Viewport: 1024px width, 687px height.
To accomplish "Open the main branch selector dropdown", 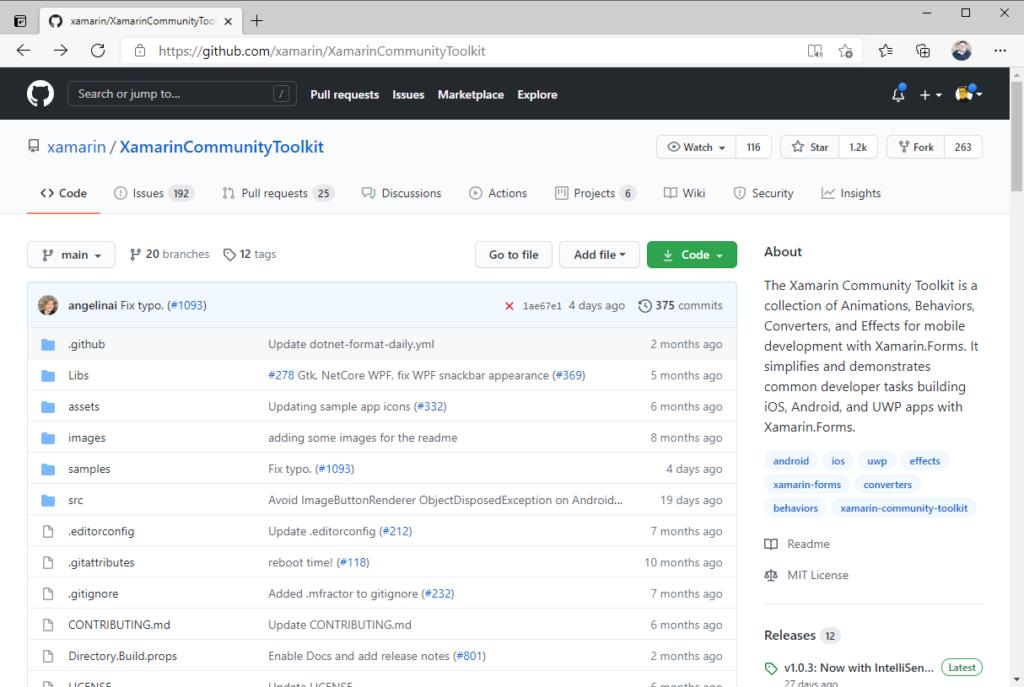I will coord(70,254).
